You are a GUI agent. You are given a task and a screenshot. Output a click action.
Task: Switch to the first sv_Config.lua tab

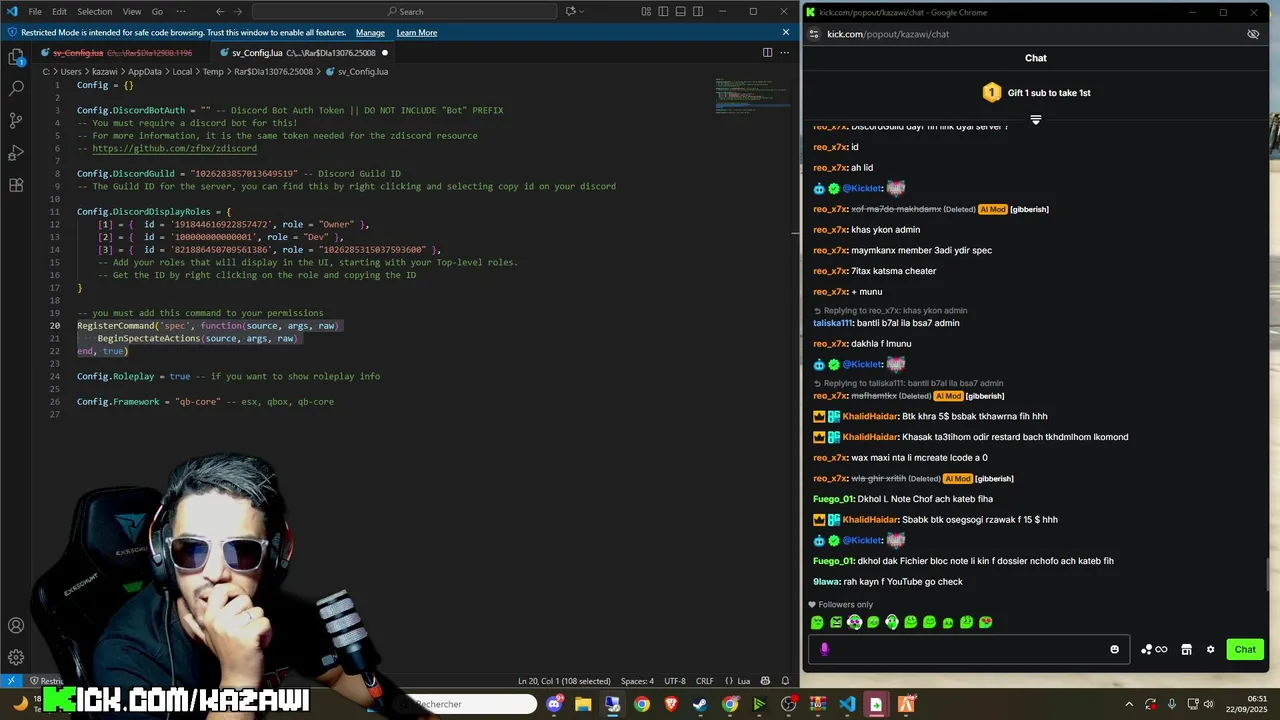tap(122, 52)
